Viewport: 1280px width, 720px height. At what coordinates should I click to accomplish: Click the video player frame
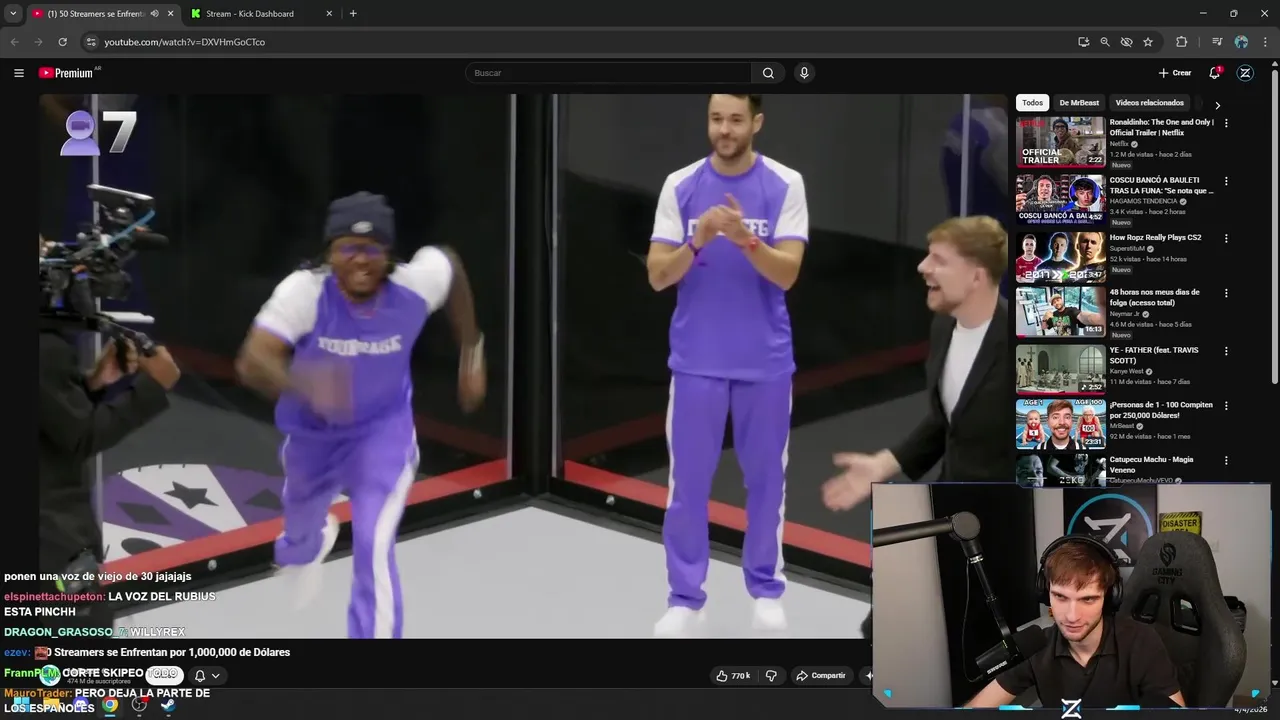523,366
